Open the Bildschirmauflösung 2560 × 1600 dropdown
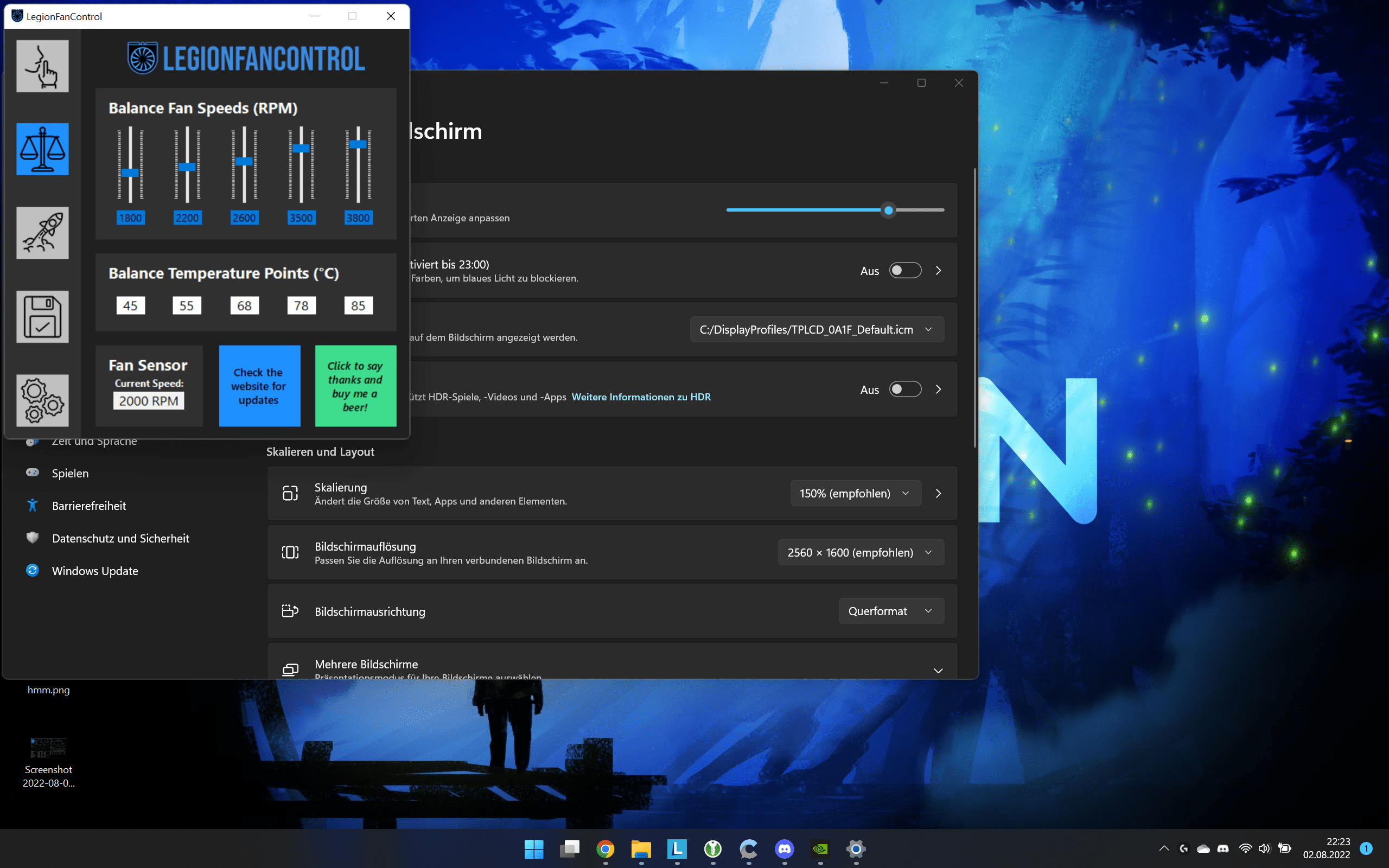This screenshot has height=868, width=1389. coord(861,552)
